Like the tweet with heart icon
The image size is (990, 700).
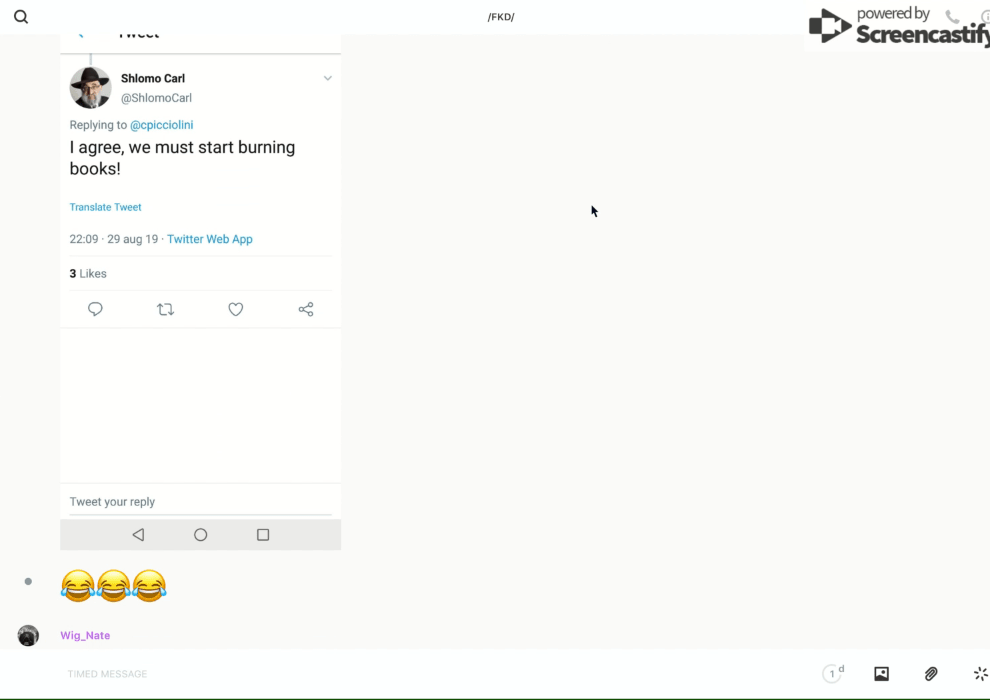[x=236, y=310]
